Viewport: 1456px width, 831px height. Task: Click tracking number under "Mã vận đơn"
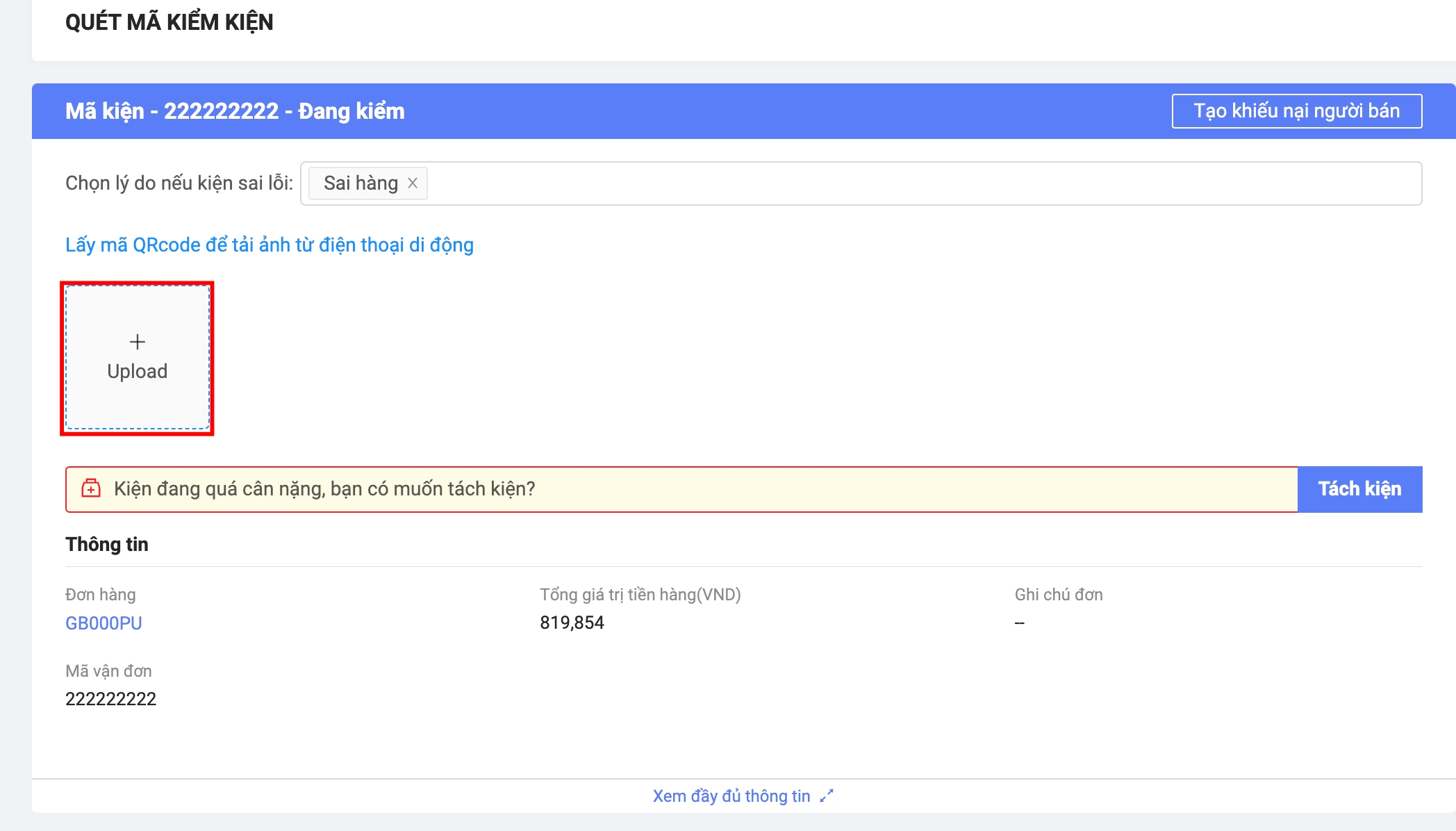[x=111, y=699]
